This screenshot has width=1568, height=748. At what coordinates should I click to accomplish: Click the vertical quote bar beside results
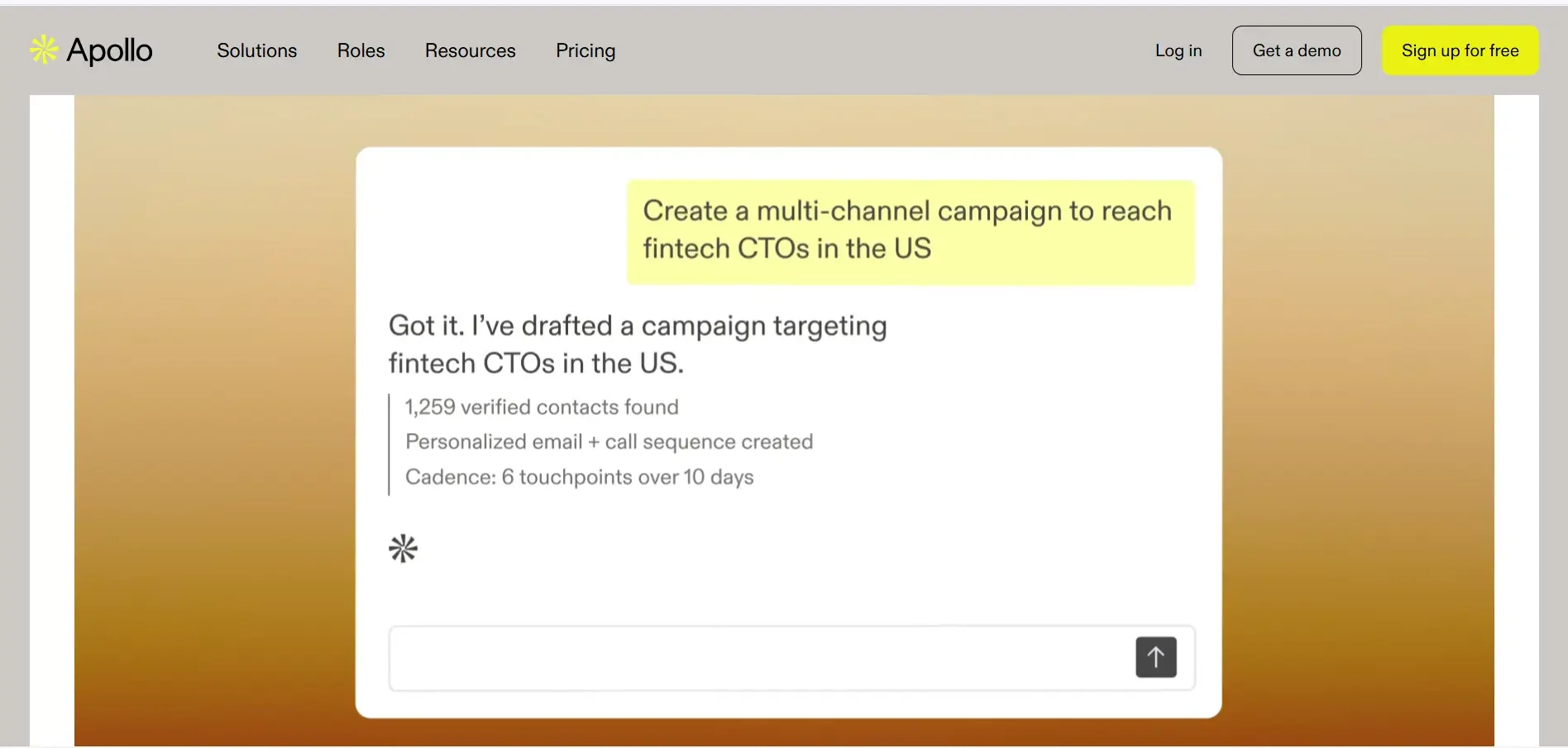click(x=389, y=445)
